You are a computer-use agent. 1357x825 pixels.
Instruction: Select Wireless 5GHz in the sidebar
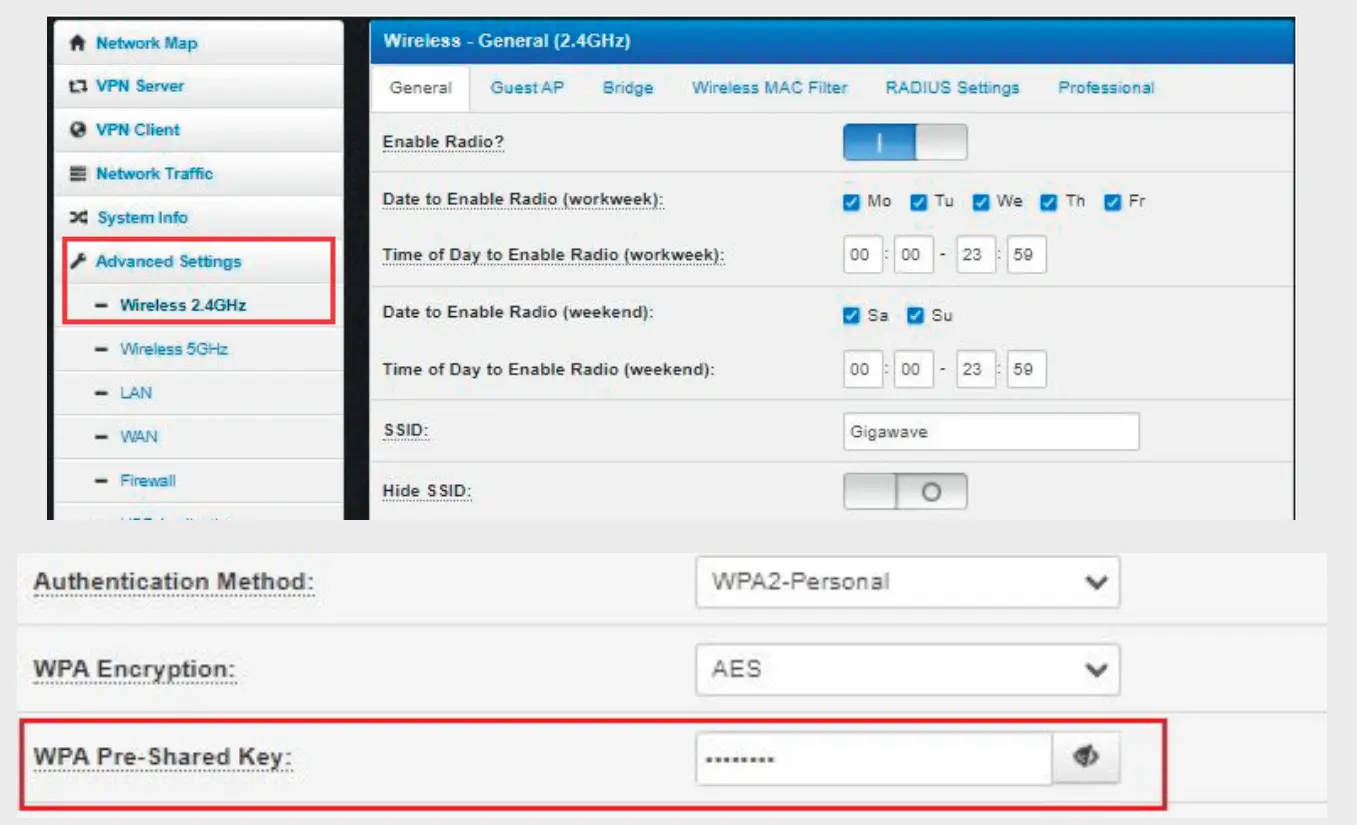click(198, 349)
